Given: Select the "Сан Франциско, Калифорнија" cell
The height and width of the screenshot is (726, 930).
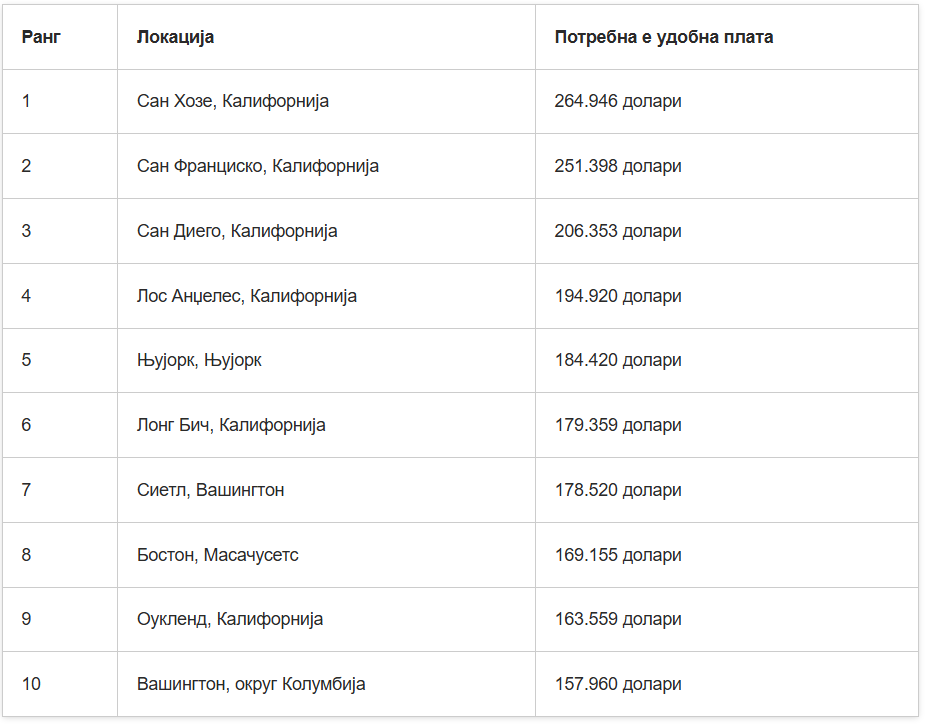Looking at the screenshot, I should pyautogui.click(x=258, y=166).
